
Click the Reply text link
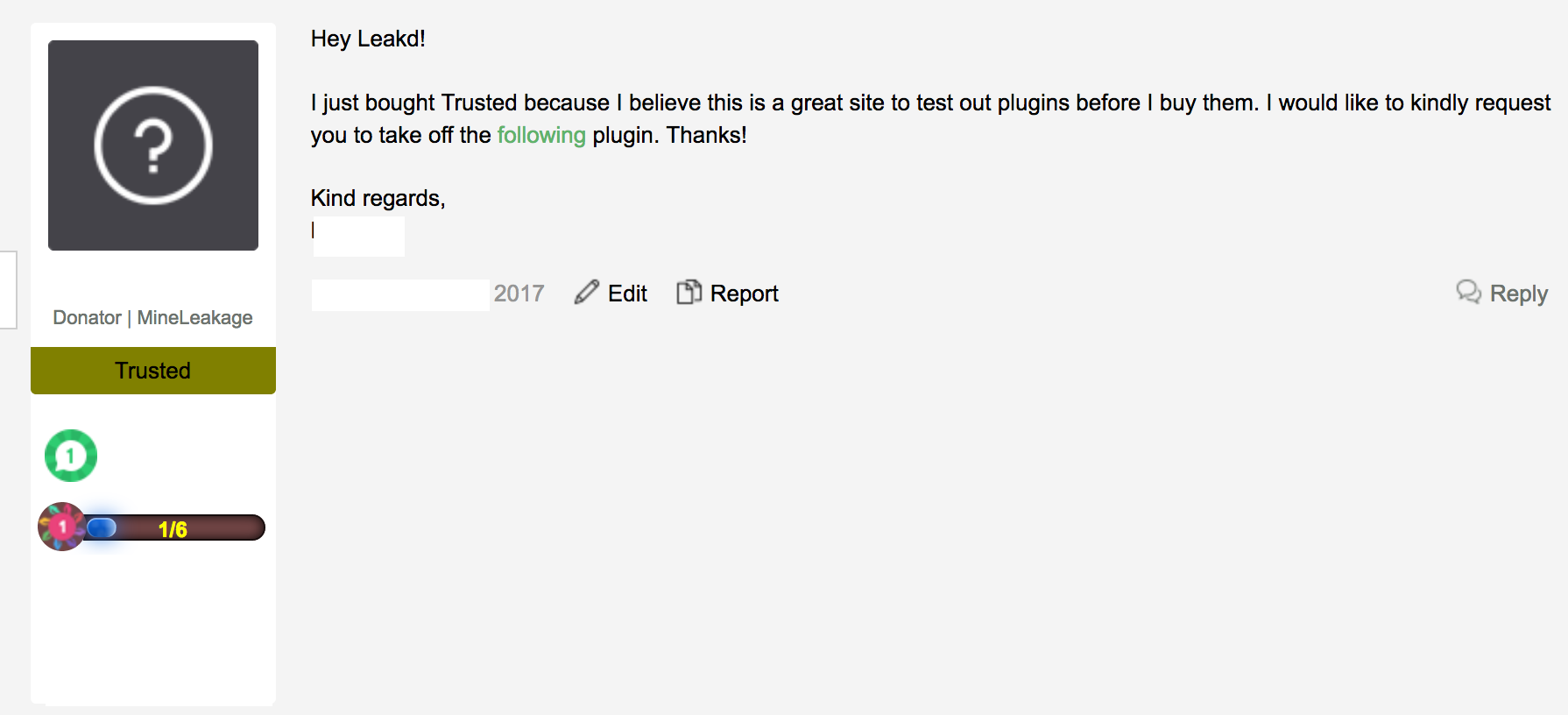click(x=1518, y=294)
